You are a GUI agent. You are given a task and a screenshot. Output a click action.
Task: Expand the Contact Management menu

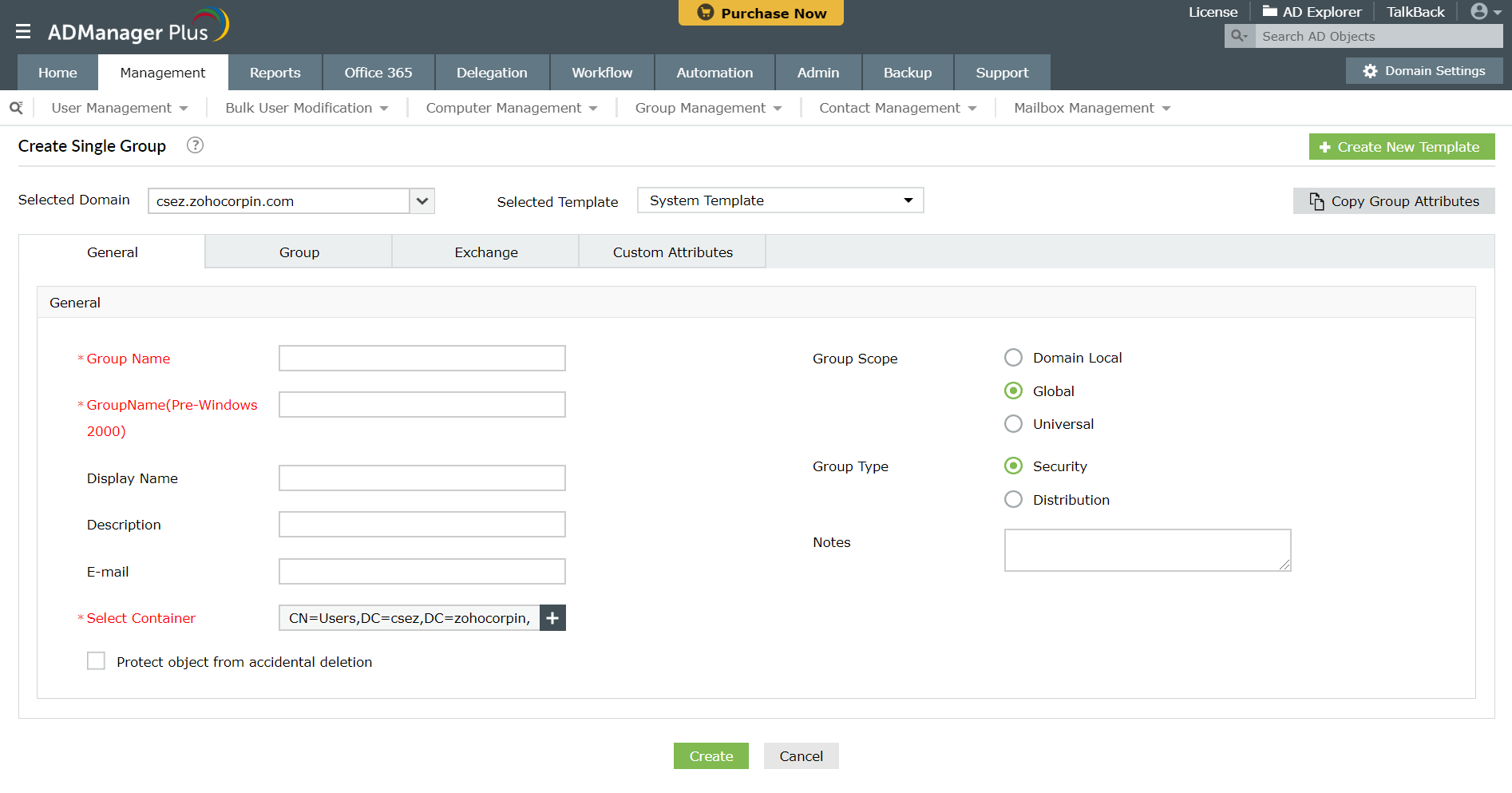pyautogui.click(x=897, y=108)
